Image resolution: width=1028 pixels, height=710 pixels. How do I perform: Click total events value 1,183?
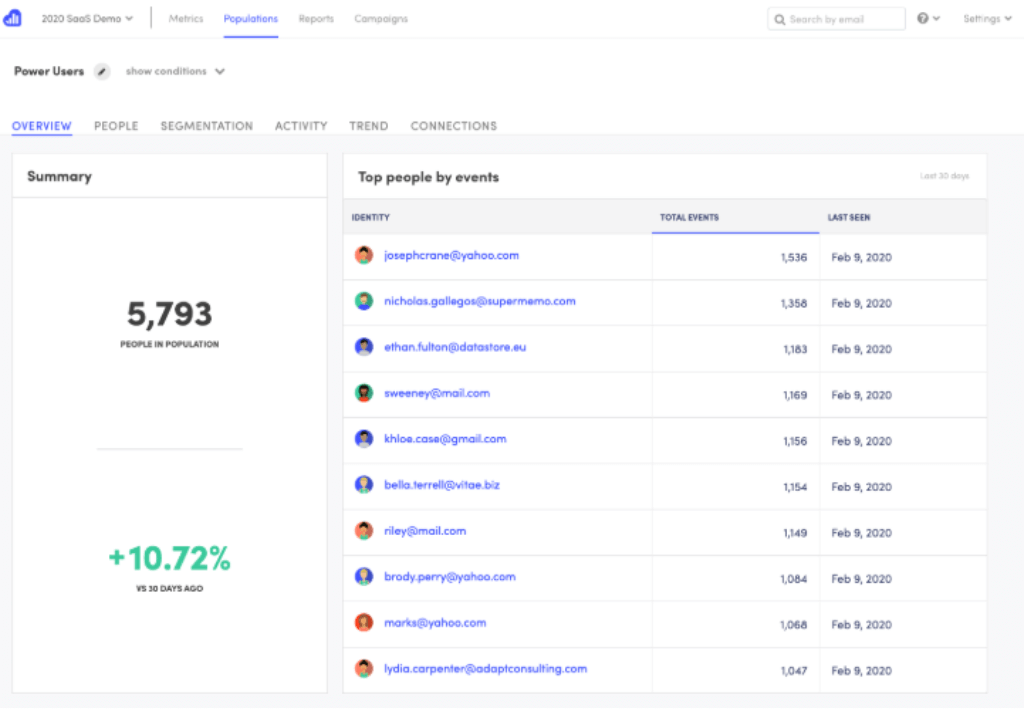coord(795,349)
